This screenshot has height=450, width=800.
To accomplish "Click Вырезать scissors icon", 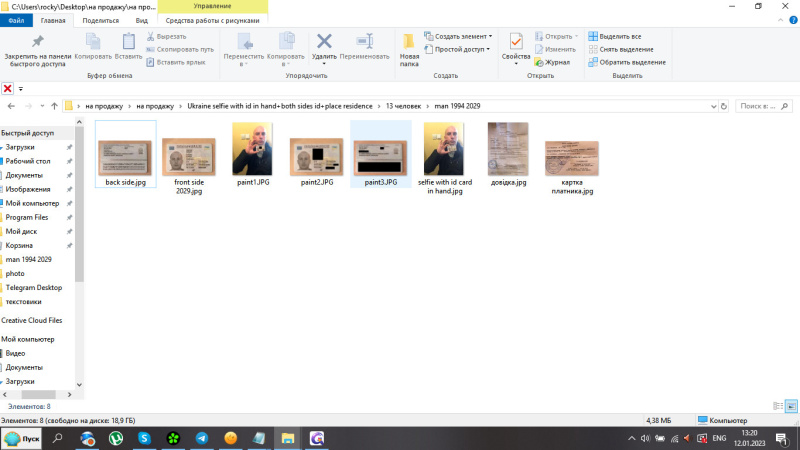I will pos(150,36).
